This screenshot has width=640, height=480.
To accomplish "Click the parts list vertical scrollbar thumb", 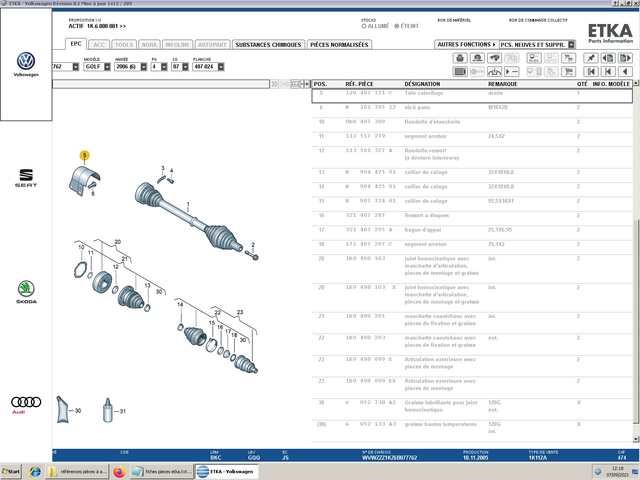I will pyautogui.click(x=636, y=322).
